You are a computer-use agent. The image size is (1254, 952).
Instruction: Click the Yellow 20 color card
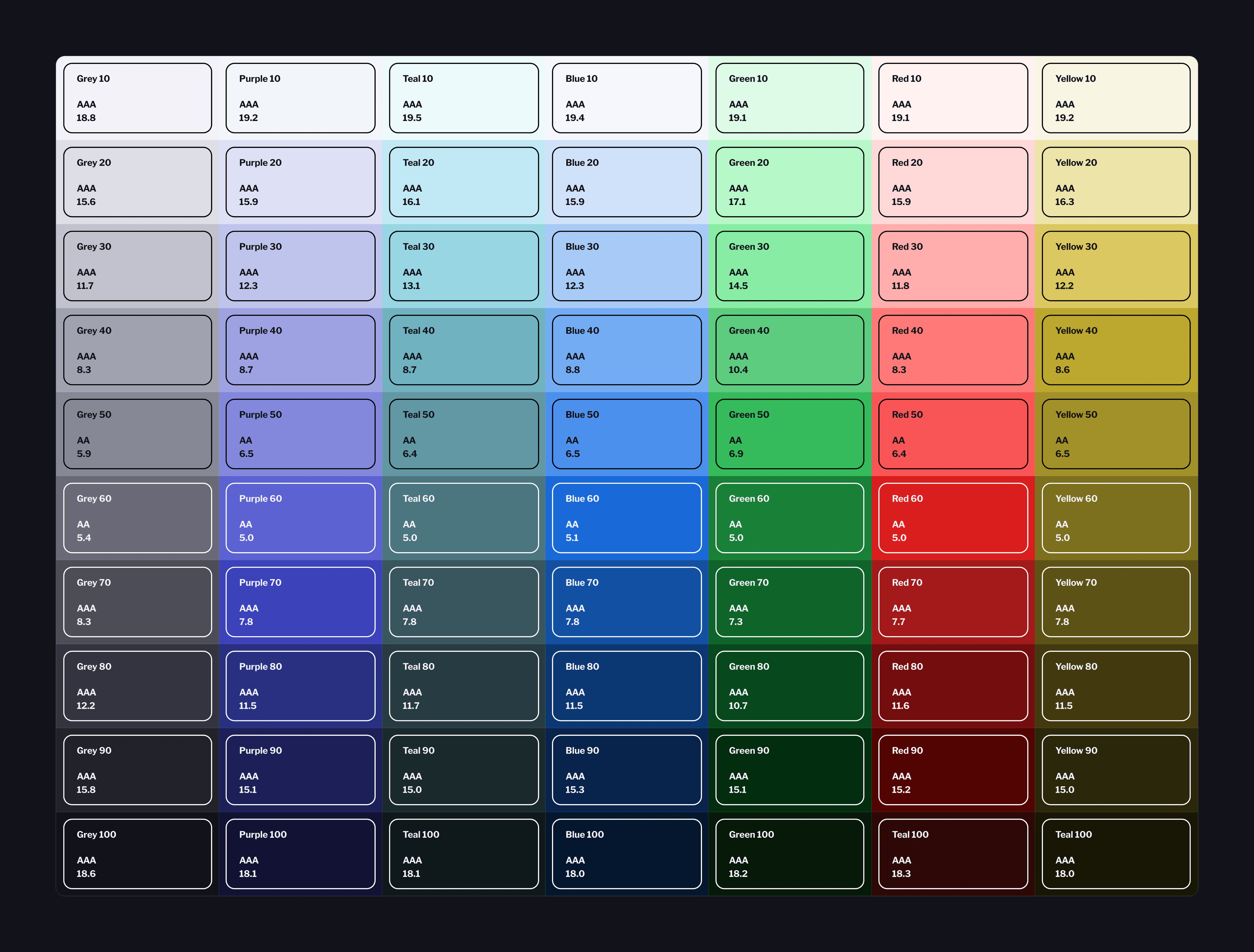[1116, 182]
